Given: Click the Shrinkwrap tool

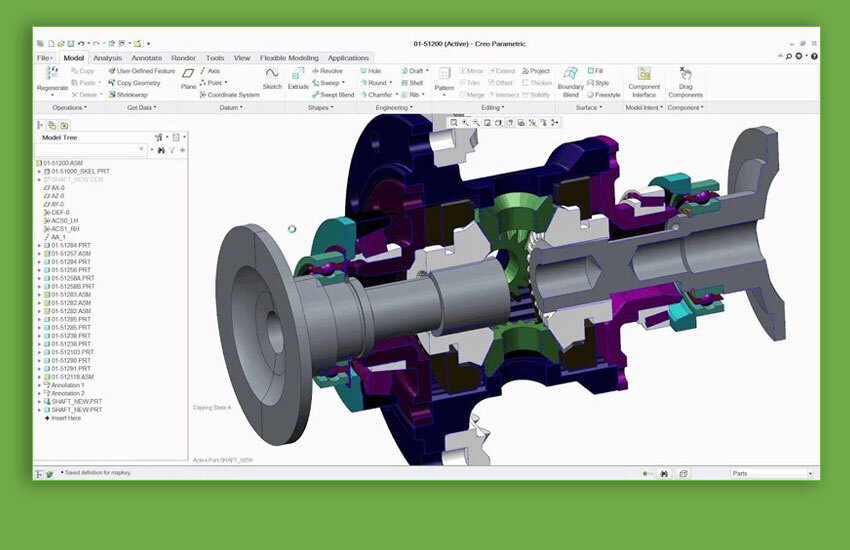Looking at the screenshot, I should click(x=128, y=95).
